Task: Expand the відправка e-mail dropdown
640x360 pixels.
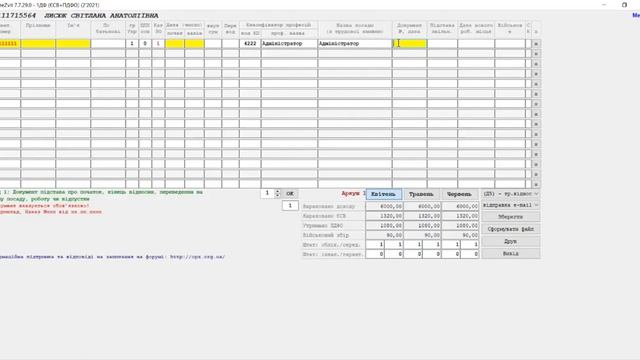Action: tap(511, 205)
